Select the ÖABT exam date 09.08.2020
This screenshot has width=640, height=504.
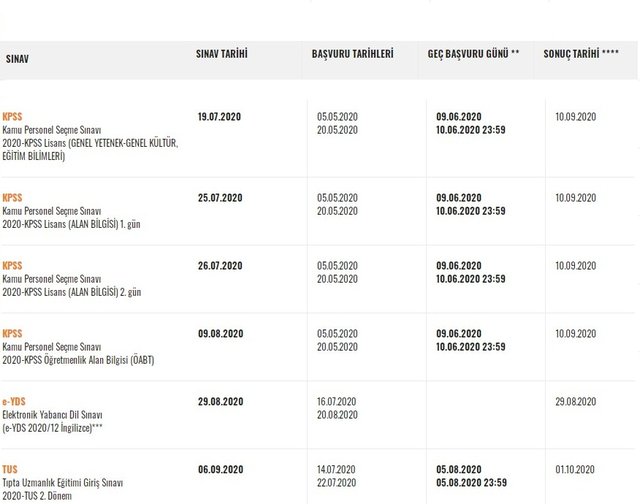coord(220,334)
